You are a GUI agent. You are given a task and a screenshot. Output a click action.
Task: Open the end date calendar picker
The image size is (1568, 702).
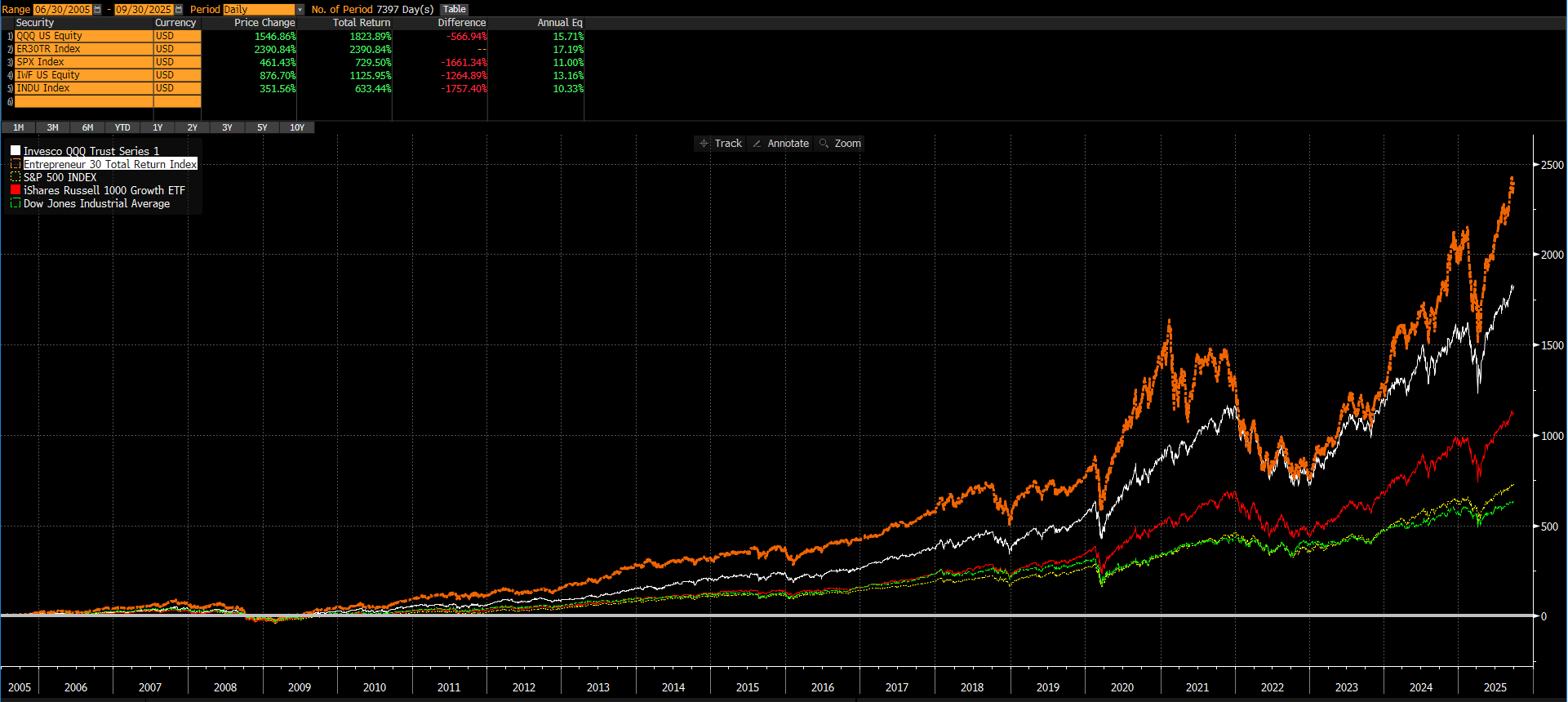pyautogui.click(x=179, y=10)
